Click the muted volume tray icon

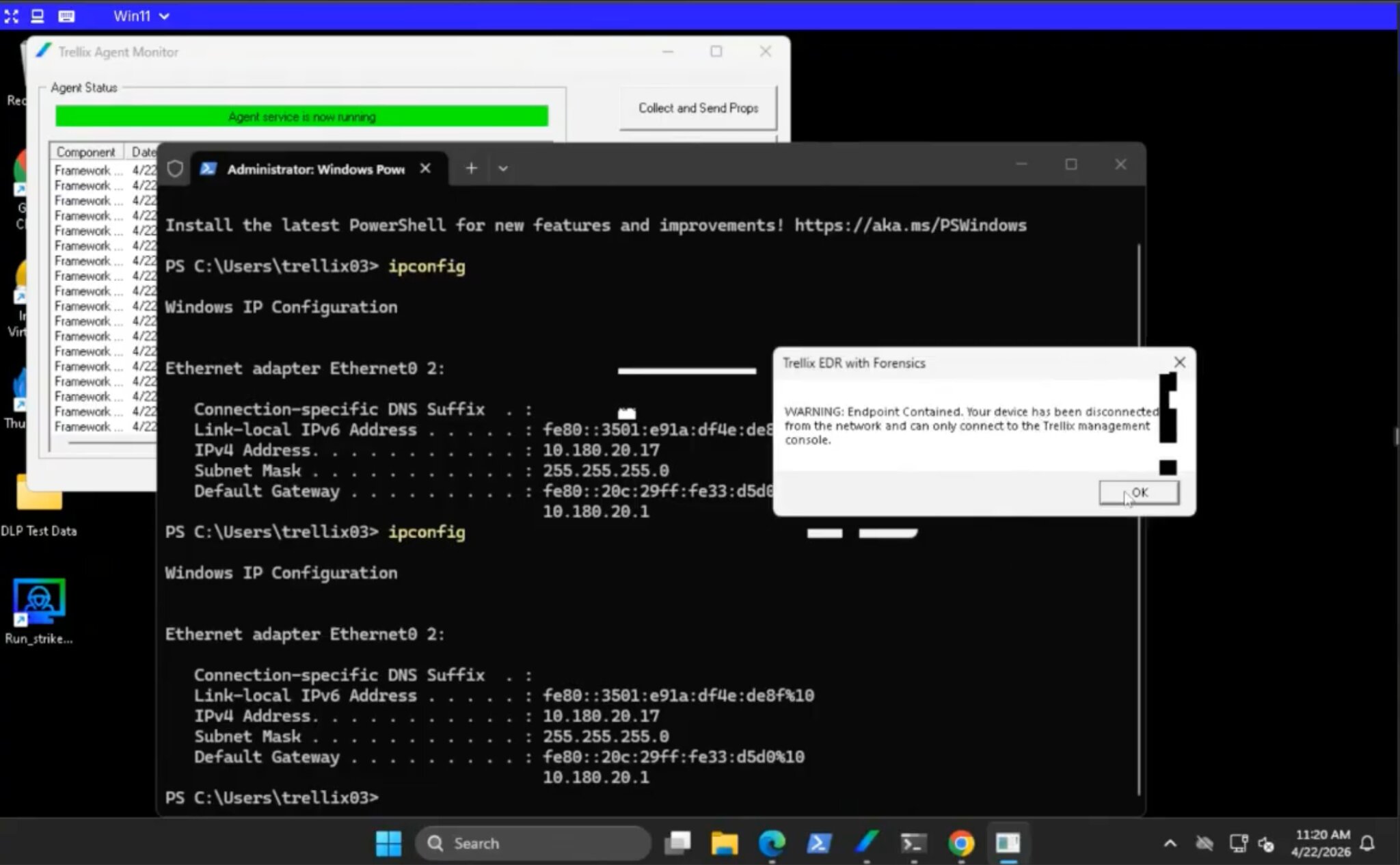[1266, 844]
